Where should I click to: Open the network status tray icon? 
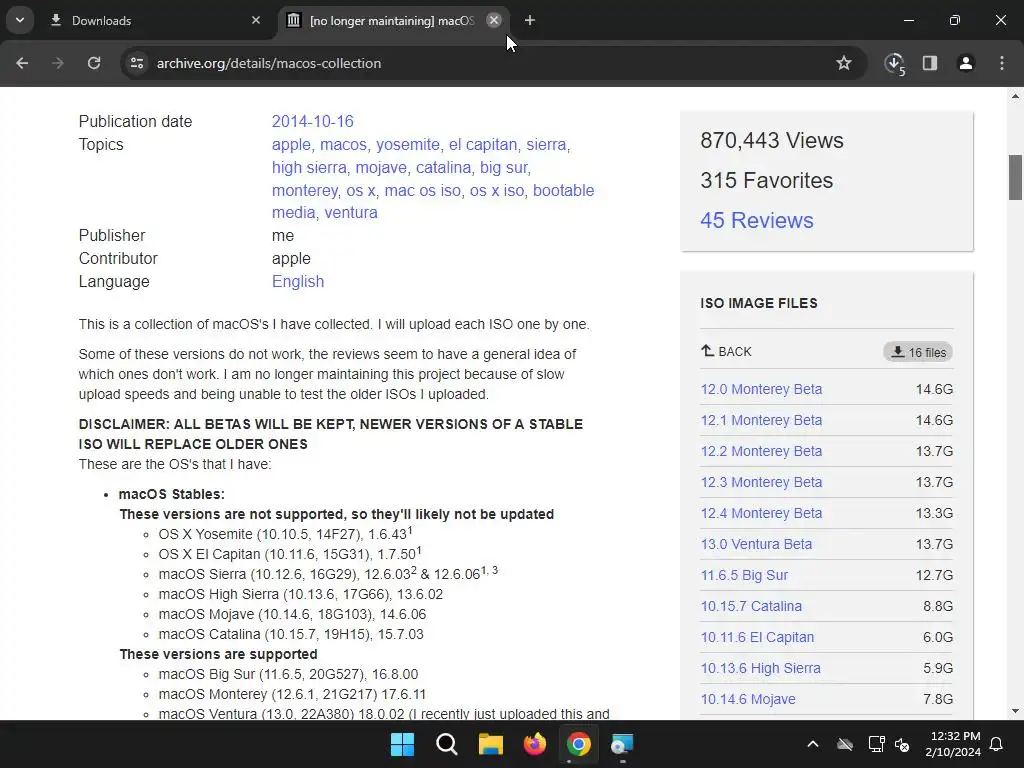(876, 744)
